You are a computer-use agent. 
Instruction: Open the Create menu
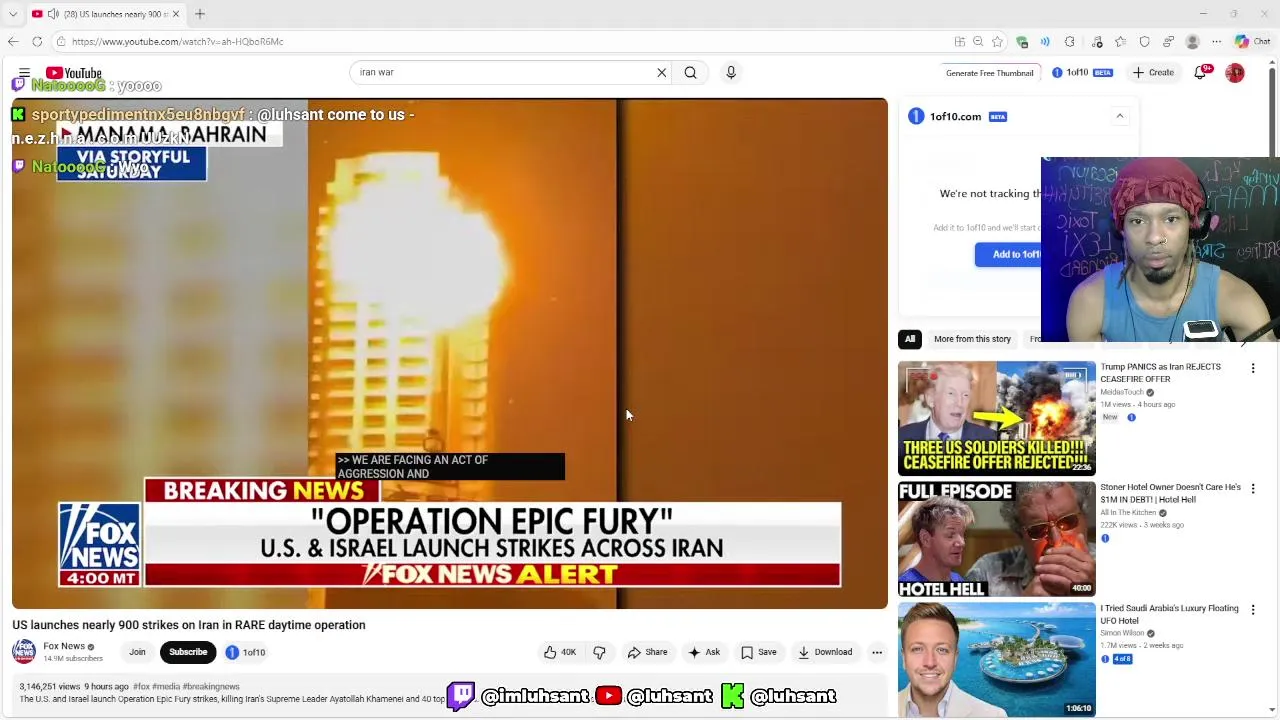1153,72
